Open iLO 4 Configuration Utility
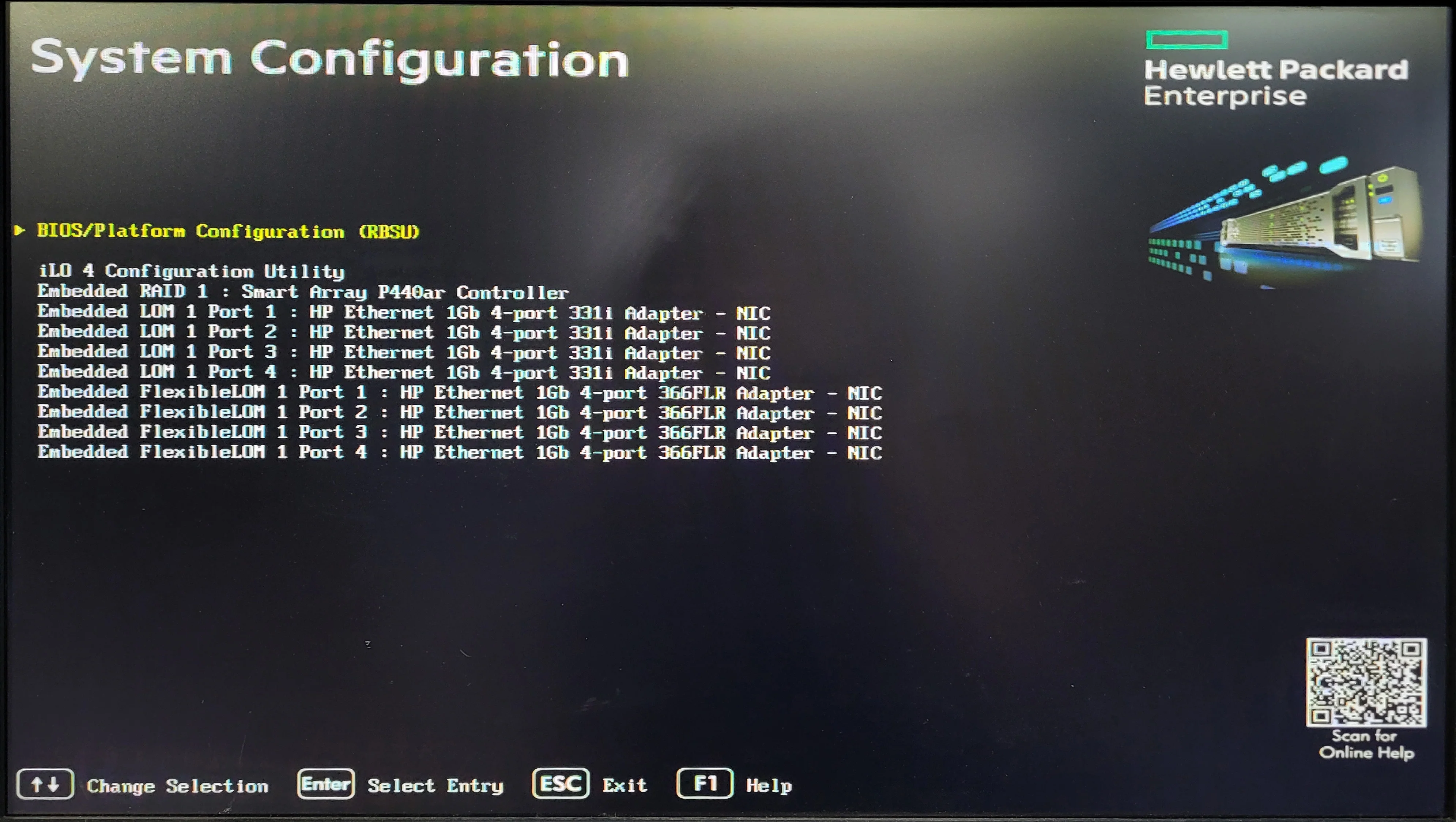 191,271
